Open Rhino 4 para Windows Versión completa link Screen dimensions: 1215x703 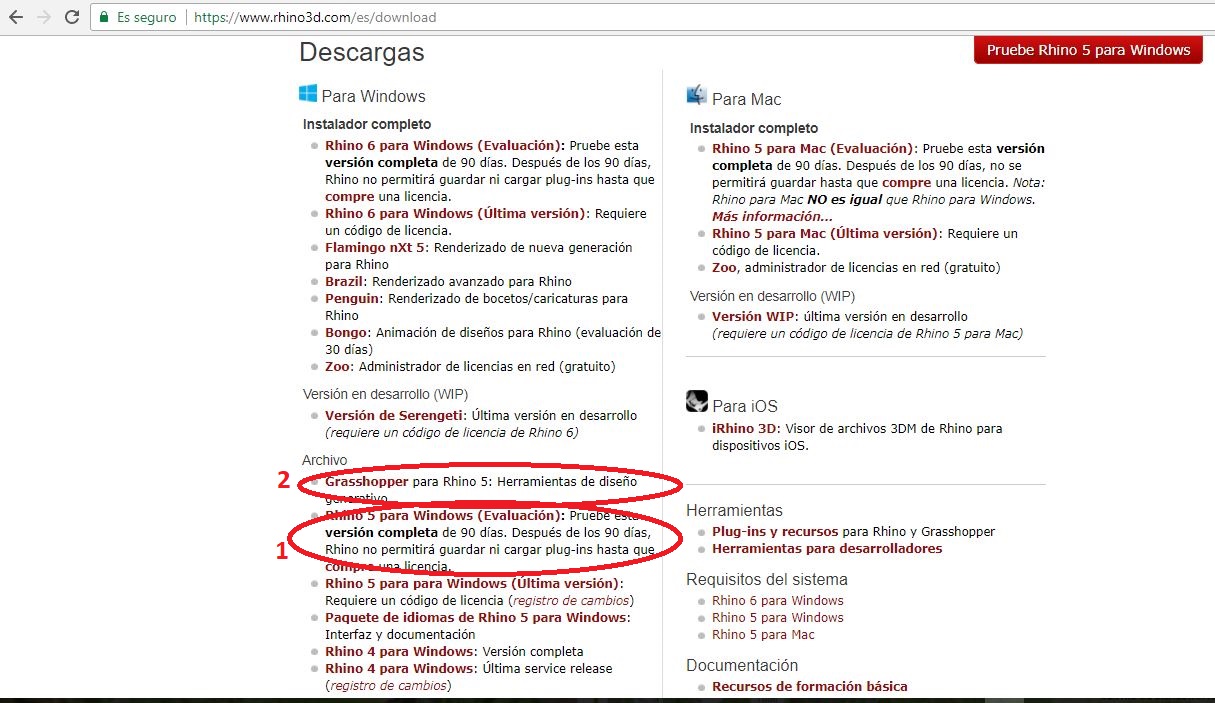pyautogui.click(x=399, y=651)
